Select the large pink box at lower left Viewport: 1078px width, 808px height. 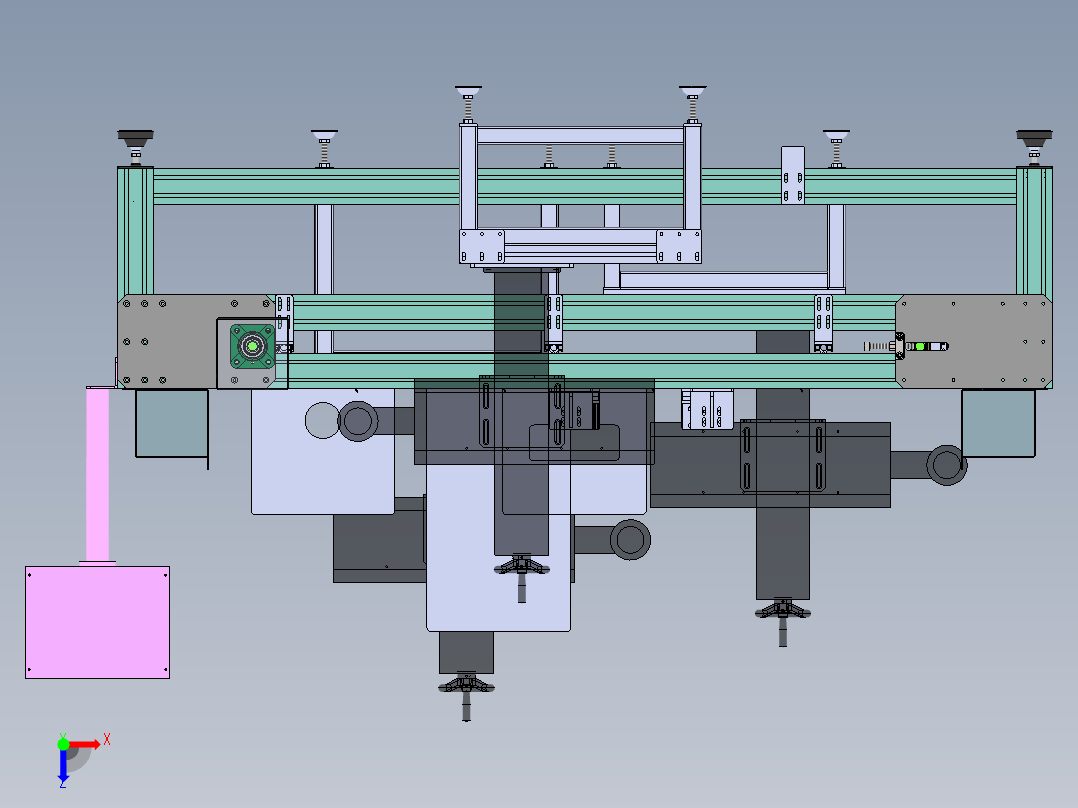pos(98,622)
